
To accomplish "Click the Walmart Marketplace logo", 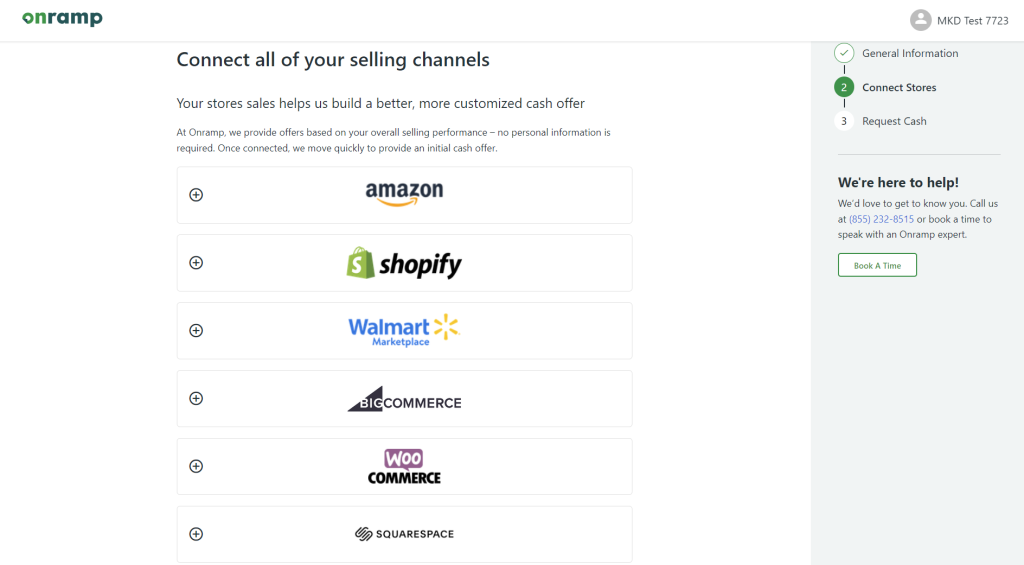I will point(404,331).
